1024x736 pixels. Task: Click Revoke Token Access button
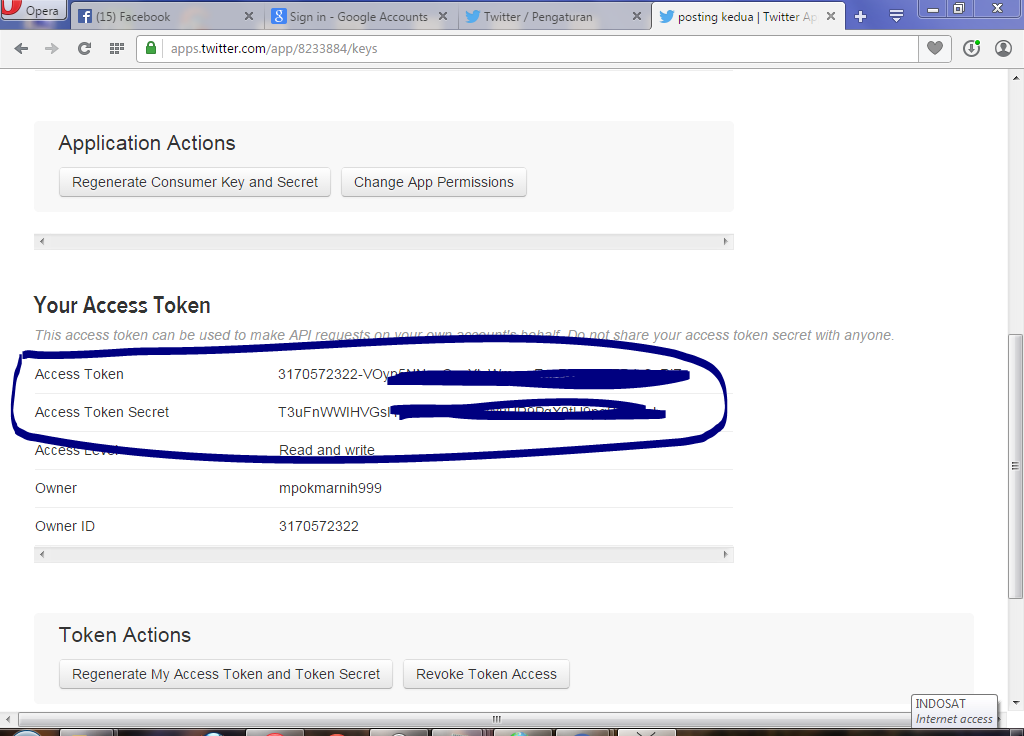click(487, 674)
